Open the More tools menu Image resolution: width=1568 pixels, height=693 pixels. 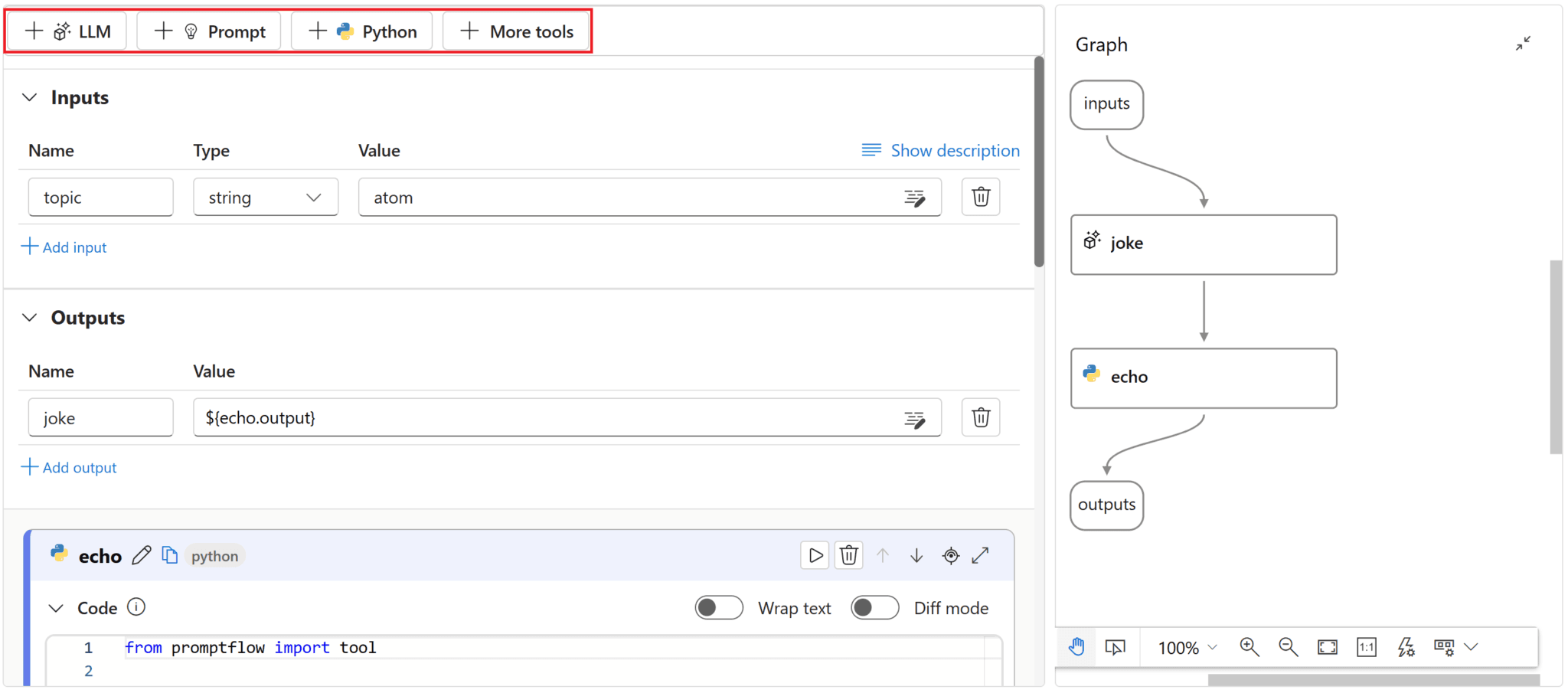[517, 31]
